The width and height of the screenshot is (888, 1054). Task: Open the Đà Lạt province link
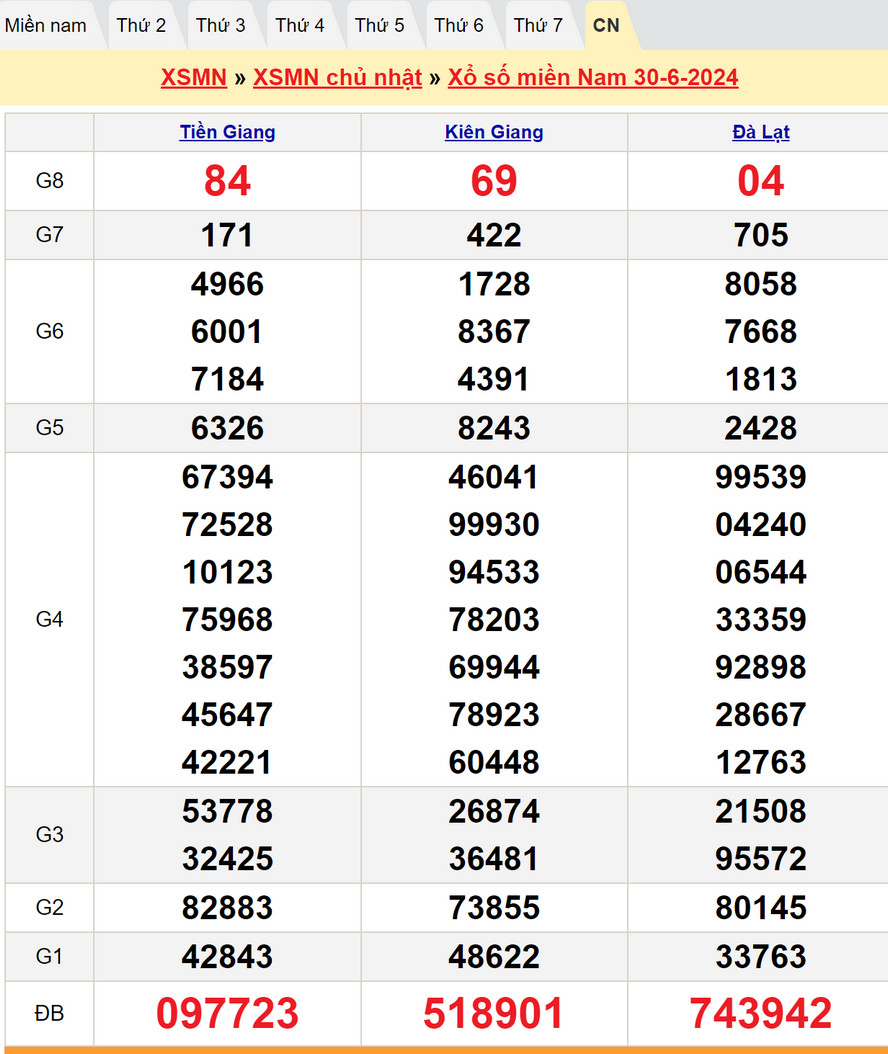pyautogui.click(x=761, y=132)
